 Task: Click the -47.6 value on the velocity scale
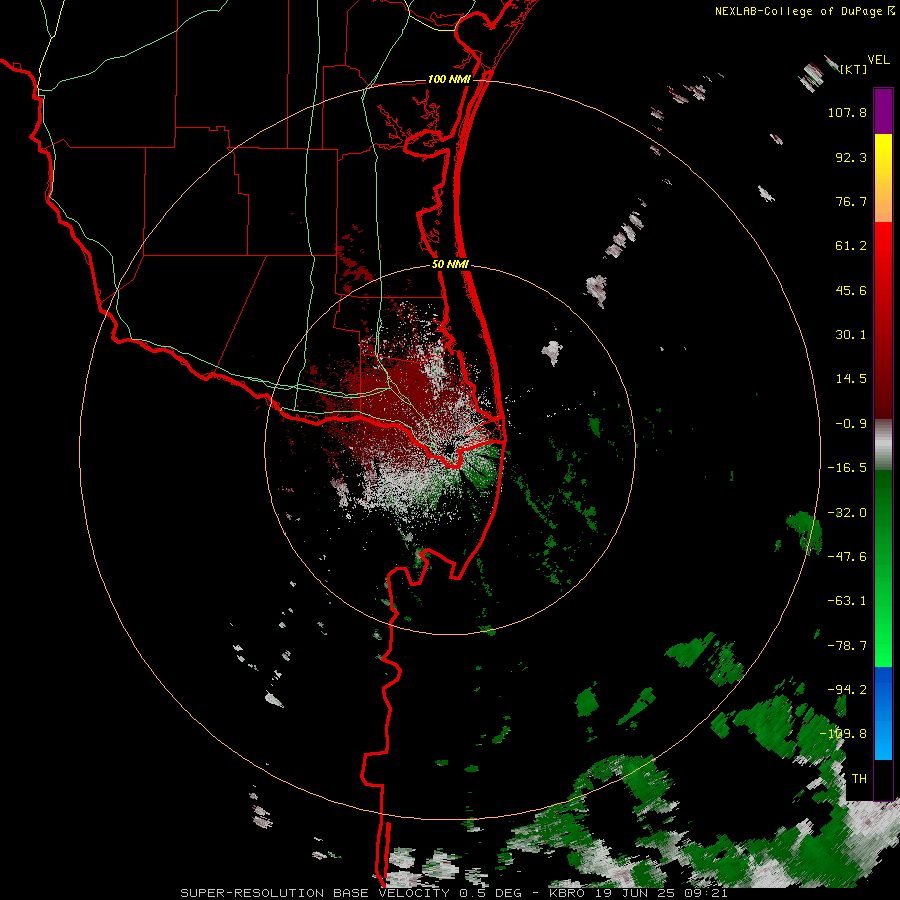[x=847, y=557]
